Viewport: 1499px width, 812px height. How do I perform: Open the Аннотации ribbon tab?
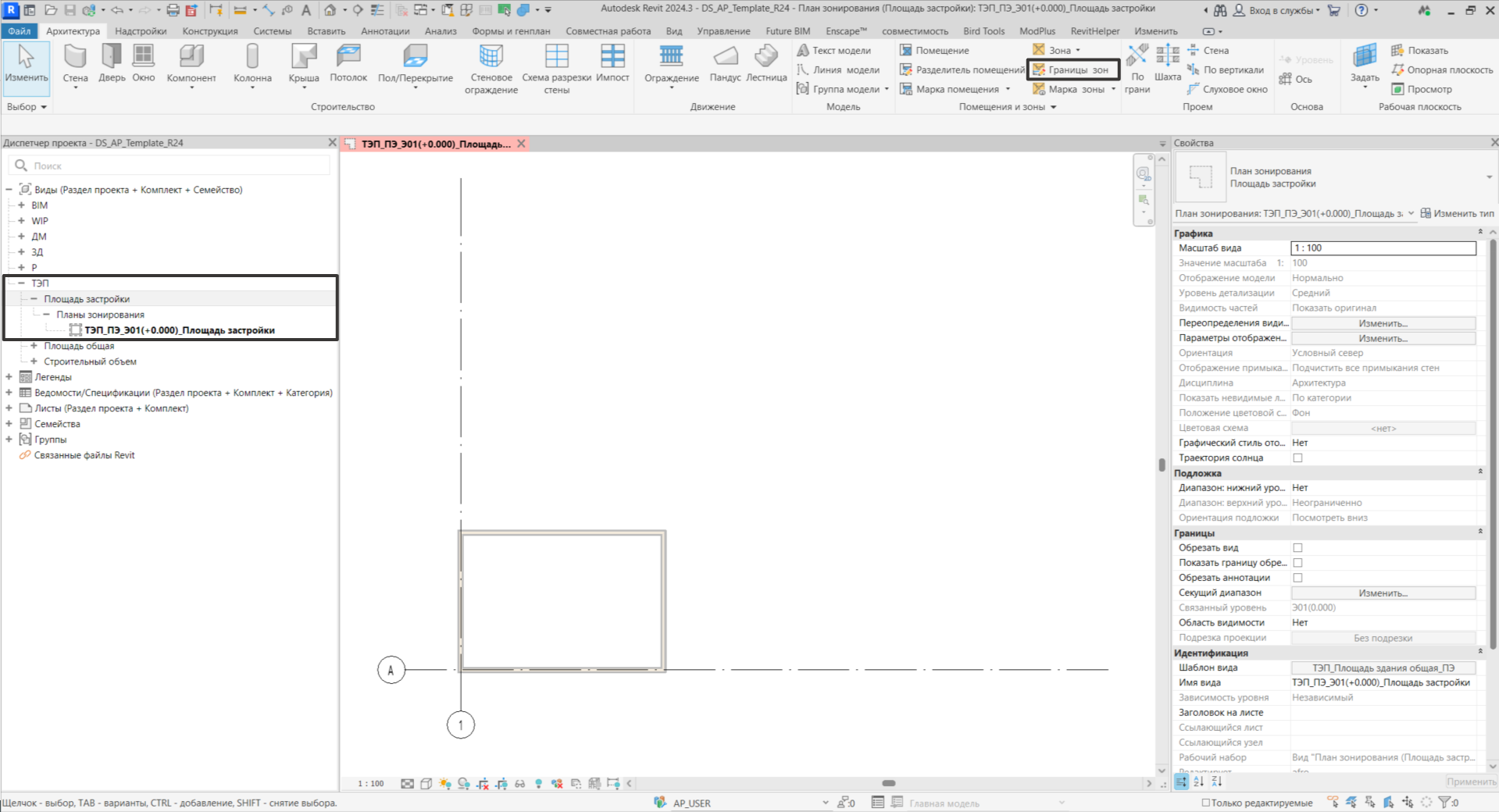coord(385,31)
